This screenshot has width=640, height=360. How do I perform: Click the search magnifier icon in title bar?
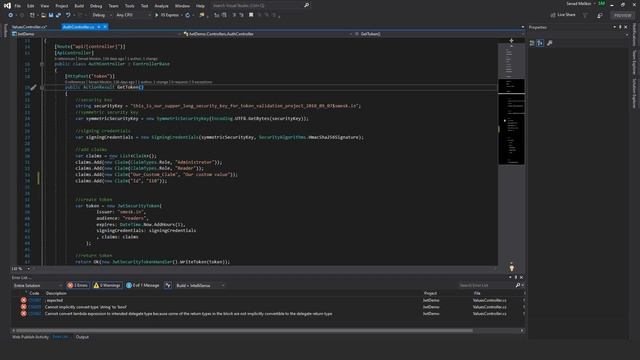pos(307,5)
